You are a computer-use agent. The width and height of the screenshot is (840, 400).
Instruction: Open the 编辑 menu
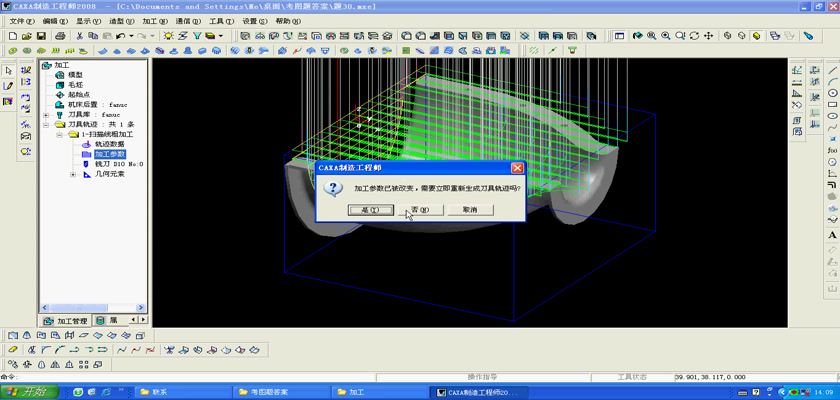point(55,21)
